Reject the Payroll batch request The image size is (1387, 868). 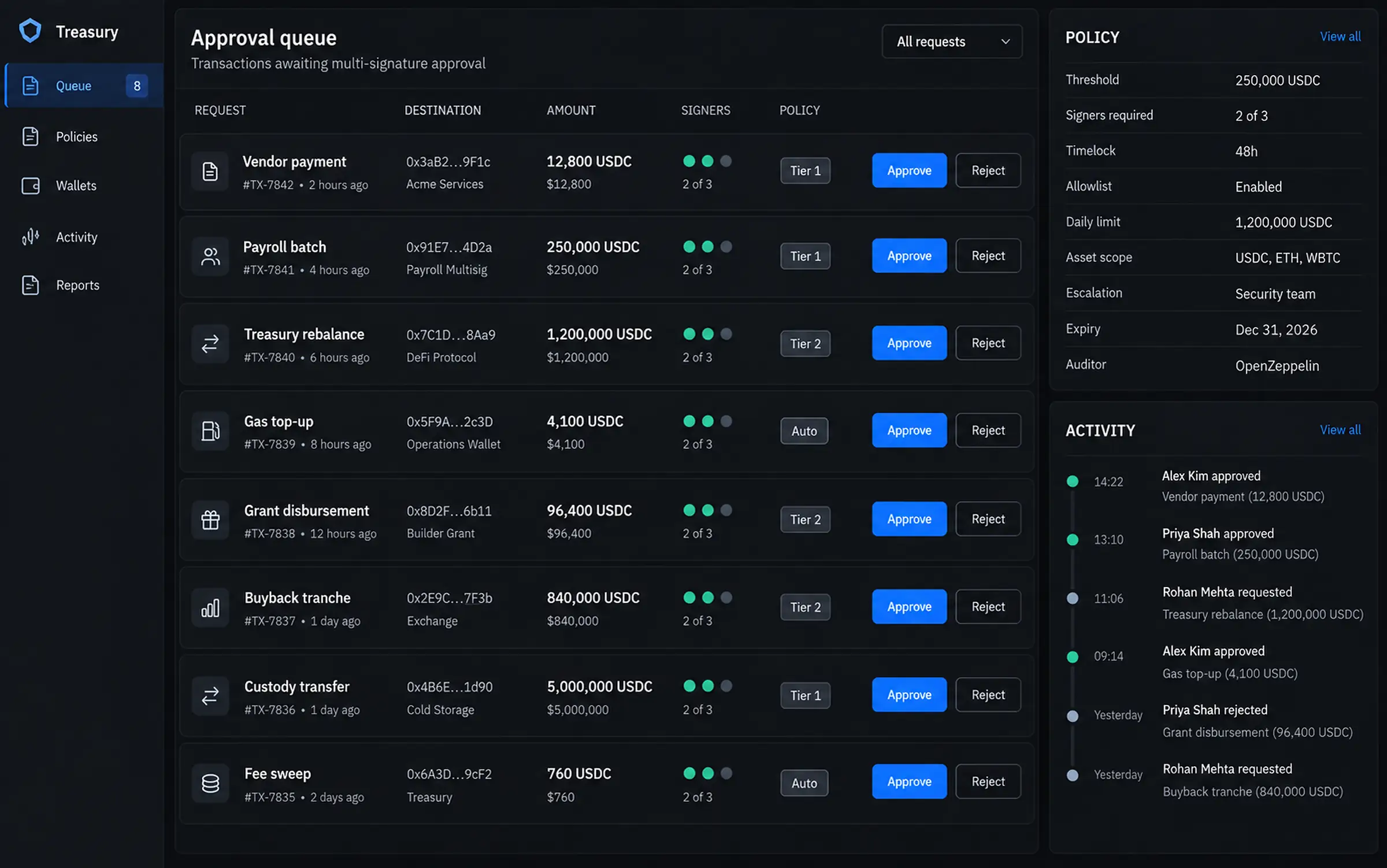tap(988, 255)
